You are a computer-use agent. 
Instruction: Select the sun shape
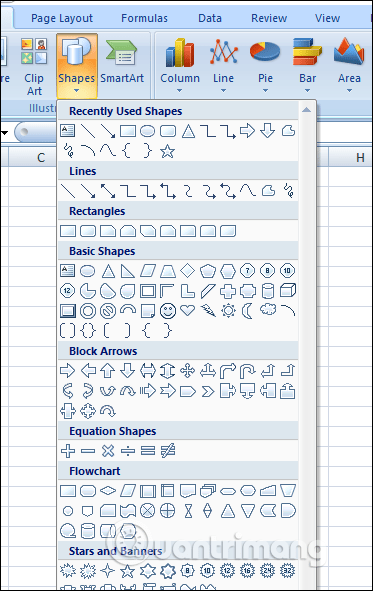[x=228, y=311]
